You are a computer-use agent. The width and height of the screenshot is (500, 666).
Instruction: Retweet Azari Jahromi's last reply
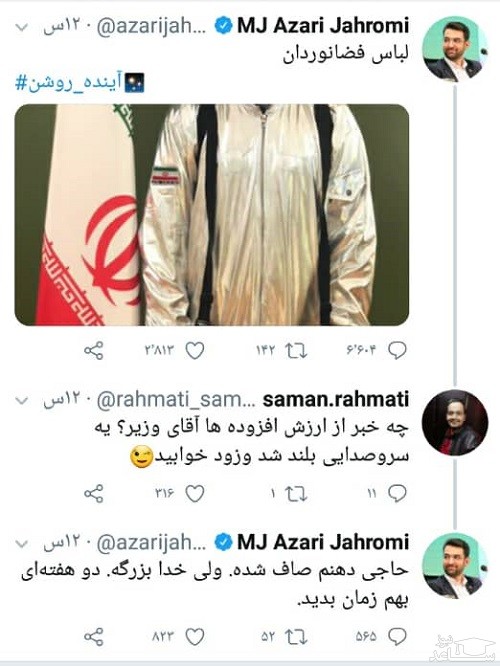pos(296,637)
